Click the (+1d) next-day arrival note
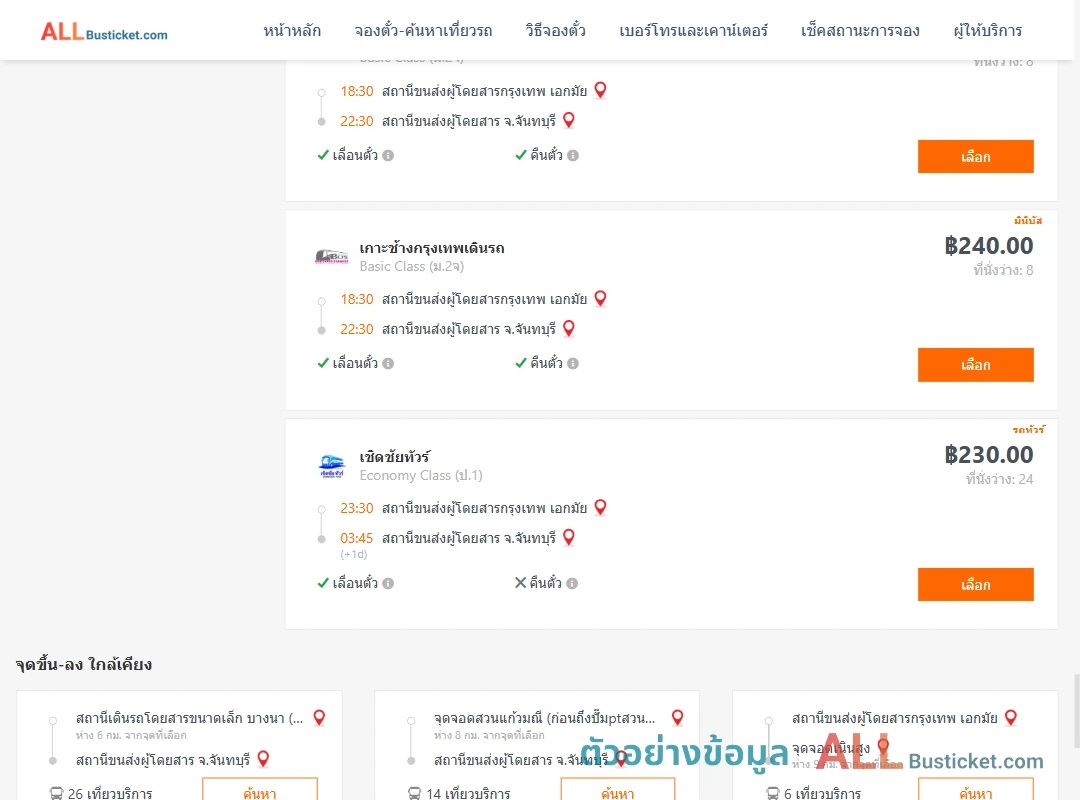Image resolution: width=1080 pixels, height=800 pixels. pos(353,554)
